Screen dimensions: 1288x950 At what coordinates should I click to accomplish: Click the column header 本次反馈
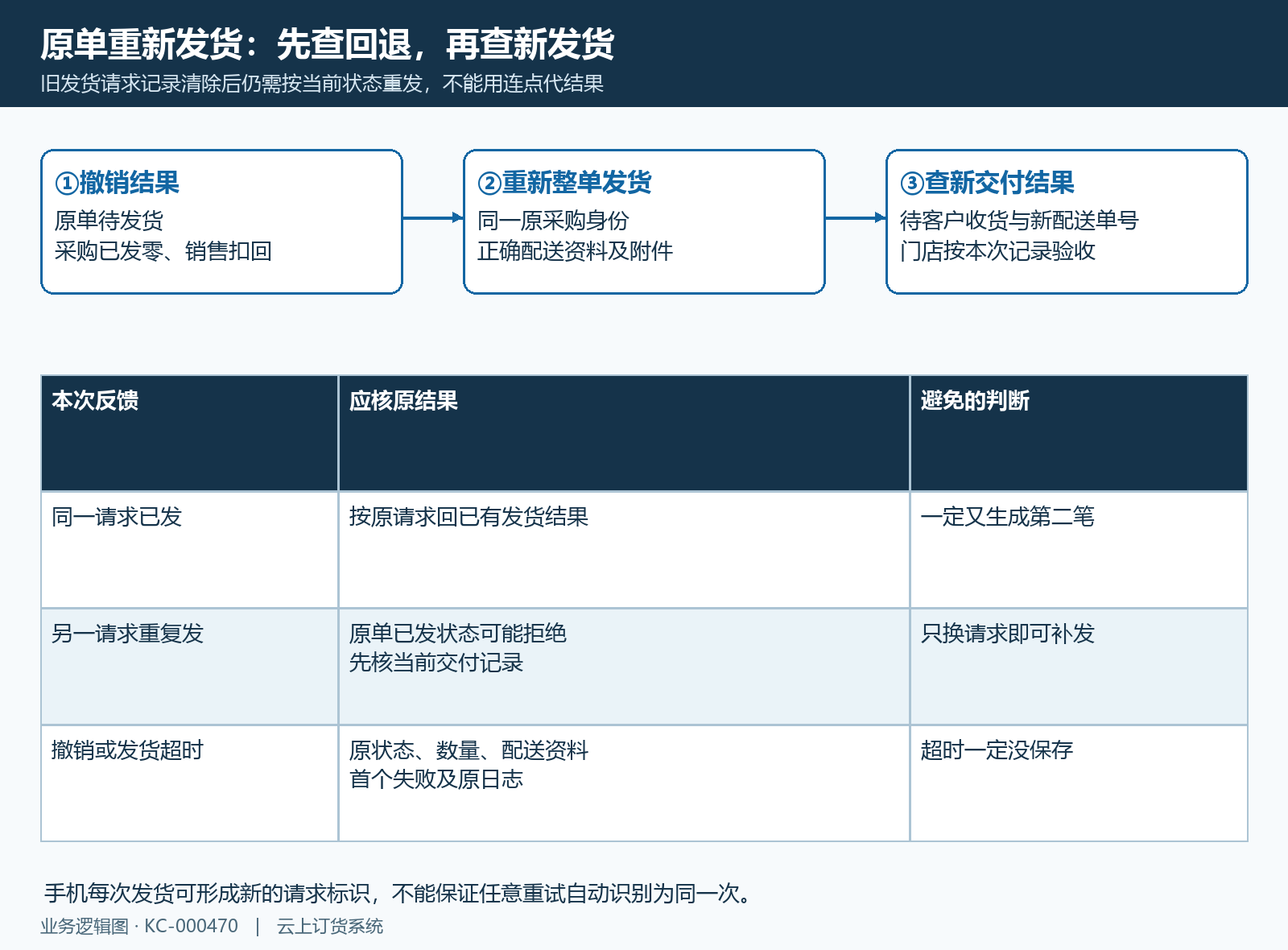point(190,433)
